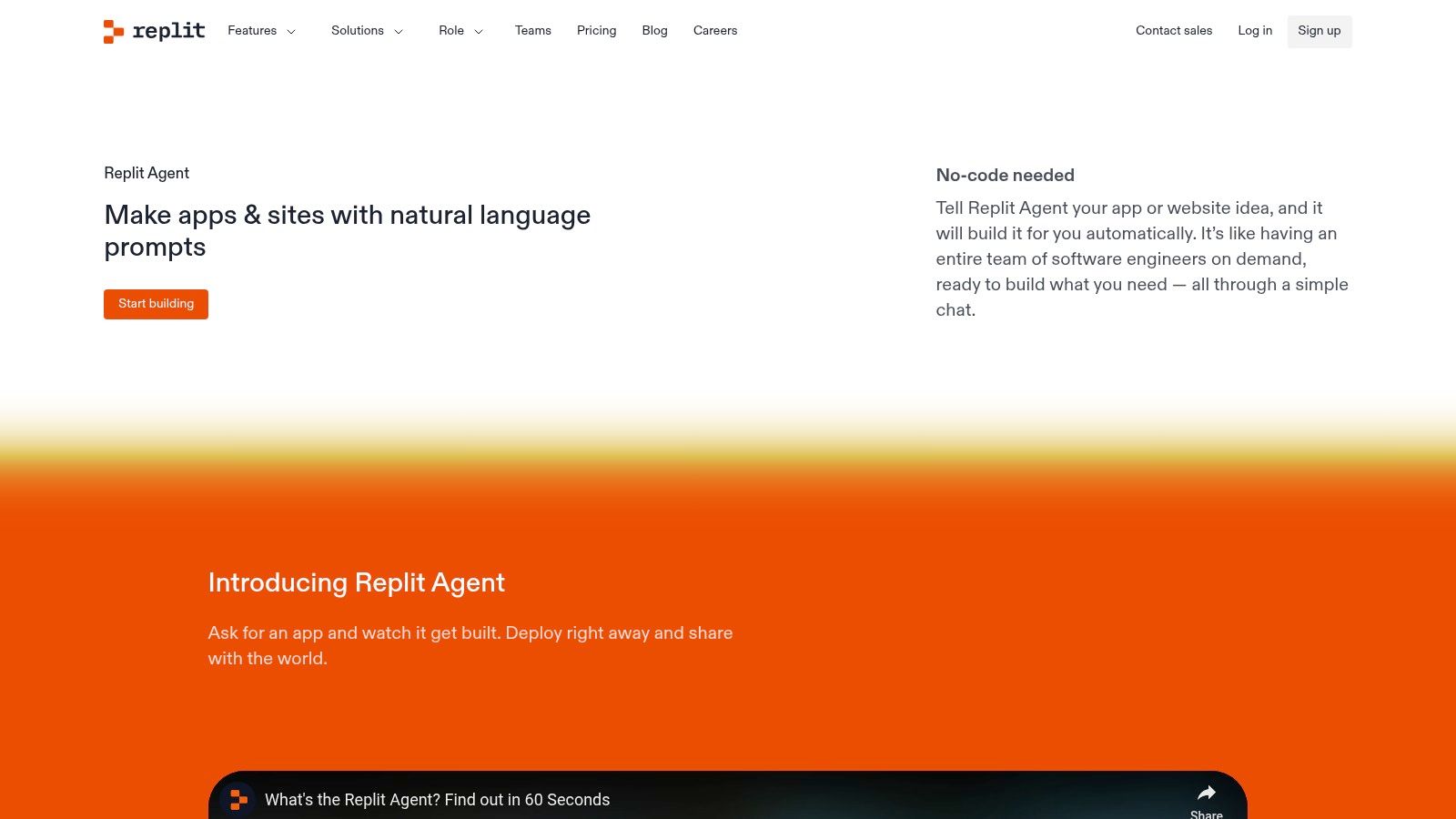Click the Log in link
The width and height of the screenshot is (1456, 819).
(1255, 31)
